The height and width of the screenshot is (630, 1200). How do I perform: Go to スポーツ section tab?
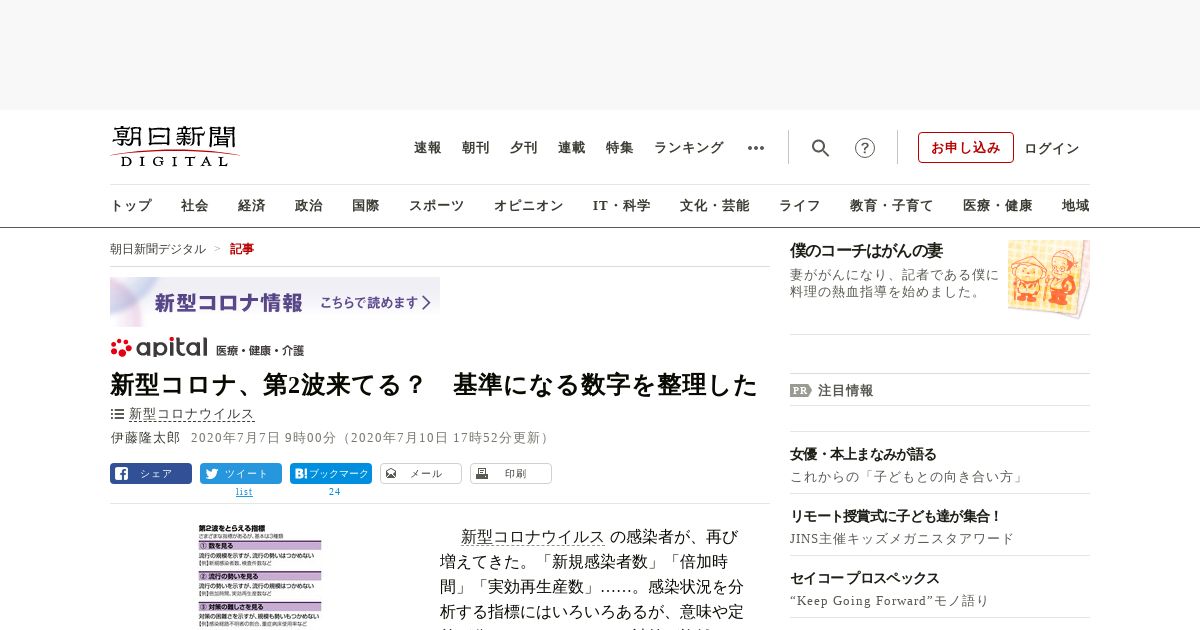(x=437, y=206)
